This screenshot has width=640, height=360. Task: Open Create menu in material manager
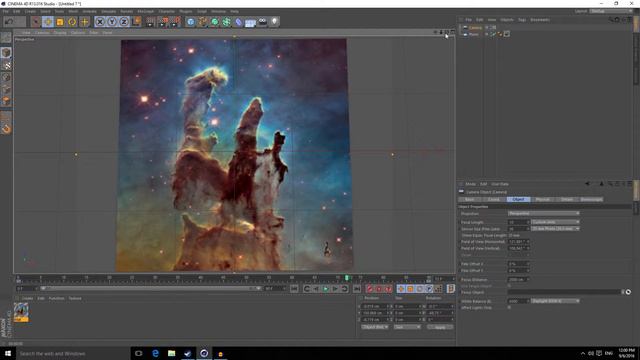[x=27, y=298]
